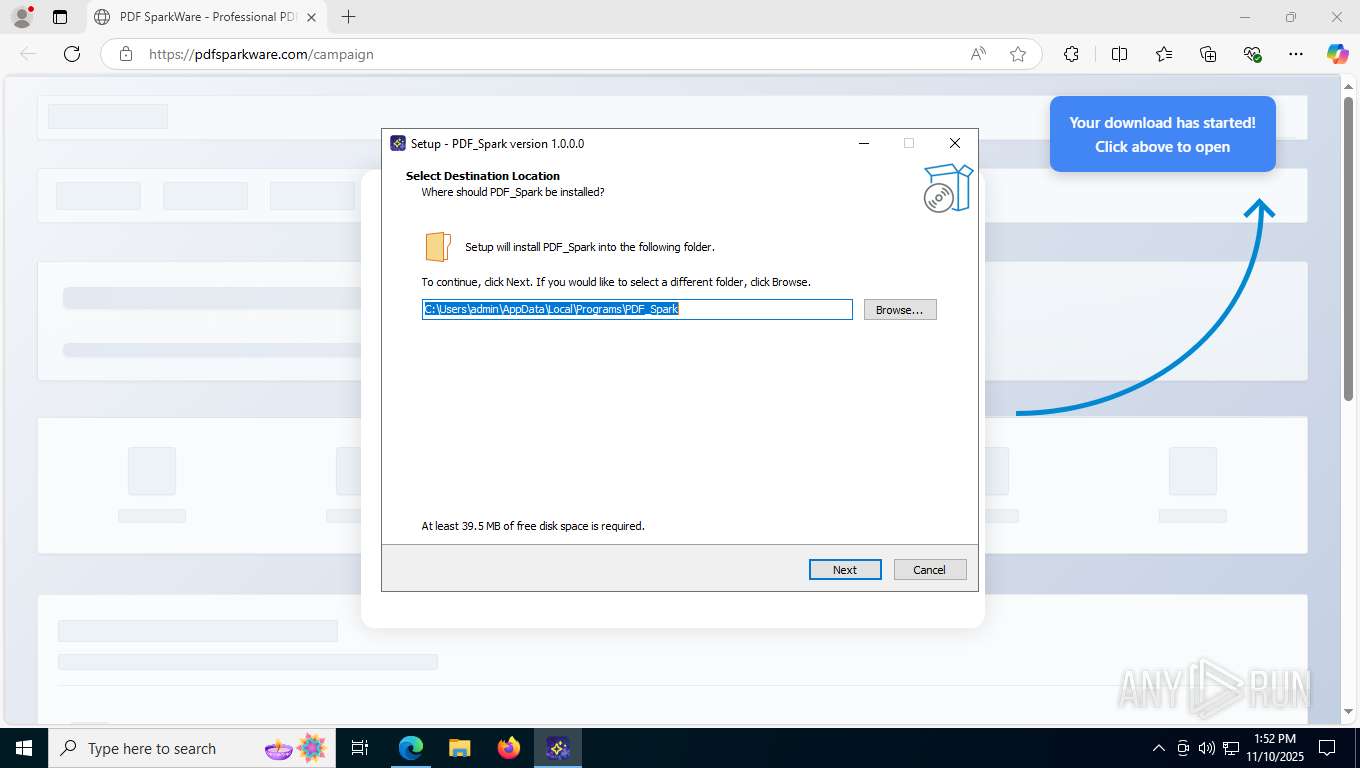
Task: Open the volume speaker tray icon
Action: [x=1206, y=748]
